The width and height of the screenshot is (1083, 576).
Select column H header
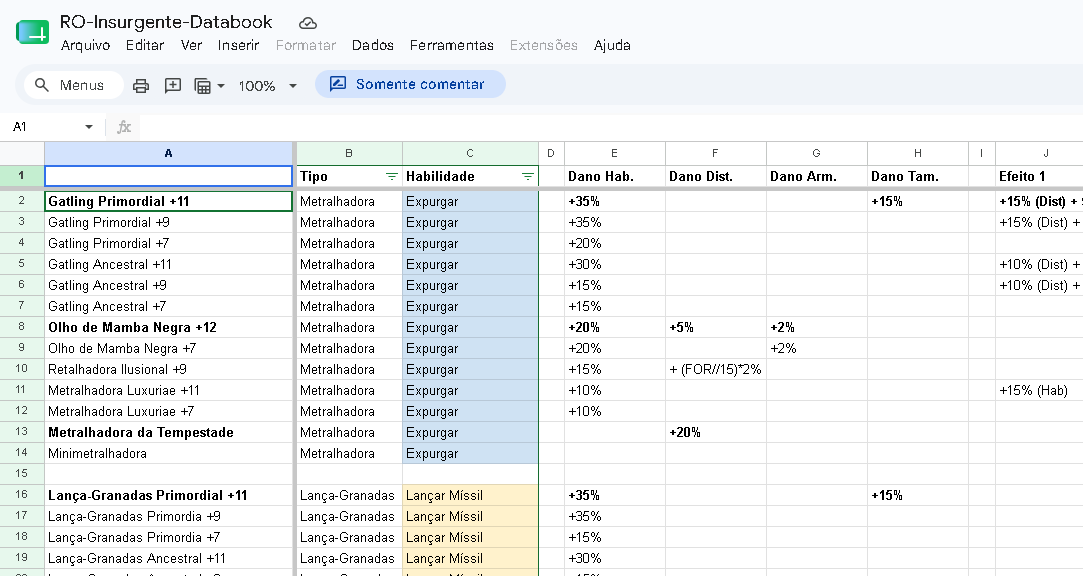[x=917, y=153]
